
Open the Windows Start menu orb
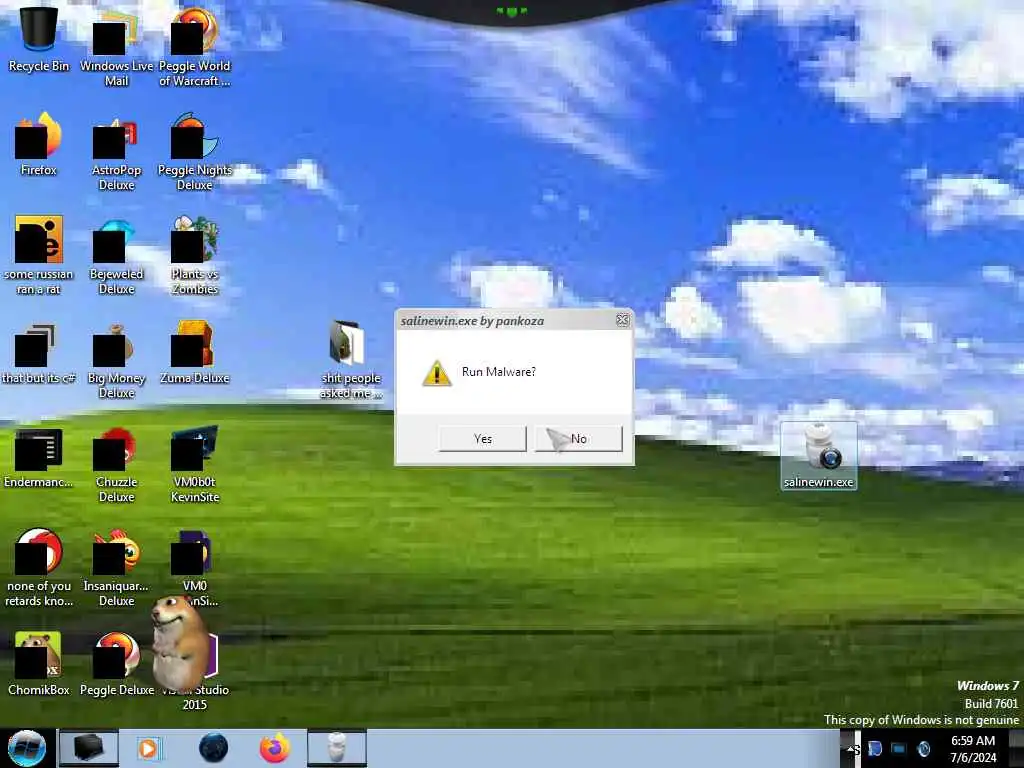point(27,748)
